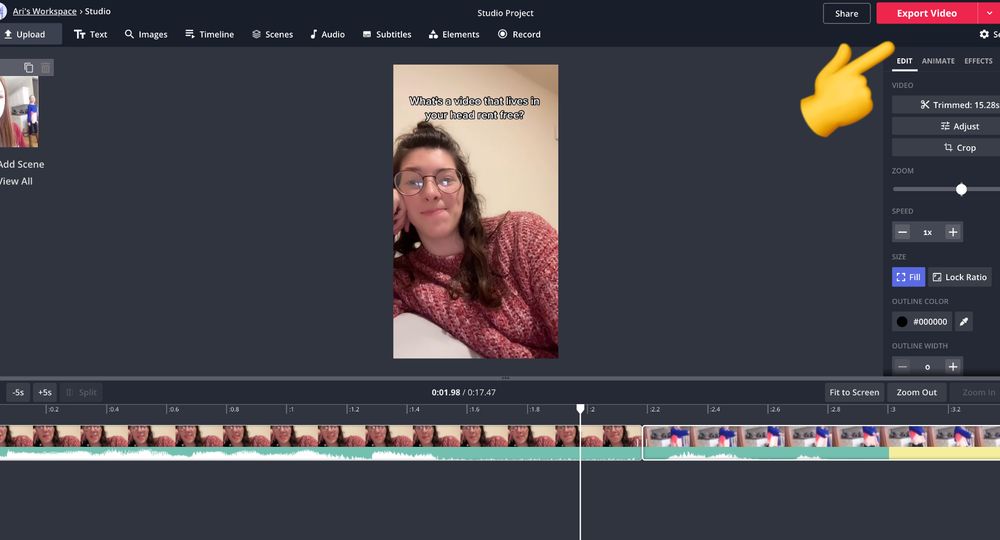The height and width of the screenshot is (540, 1000).
Task: Click the delete scene trash icon
Action: (x=45, y=68)
